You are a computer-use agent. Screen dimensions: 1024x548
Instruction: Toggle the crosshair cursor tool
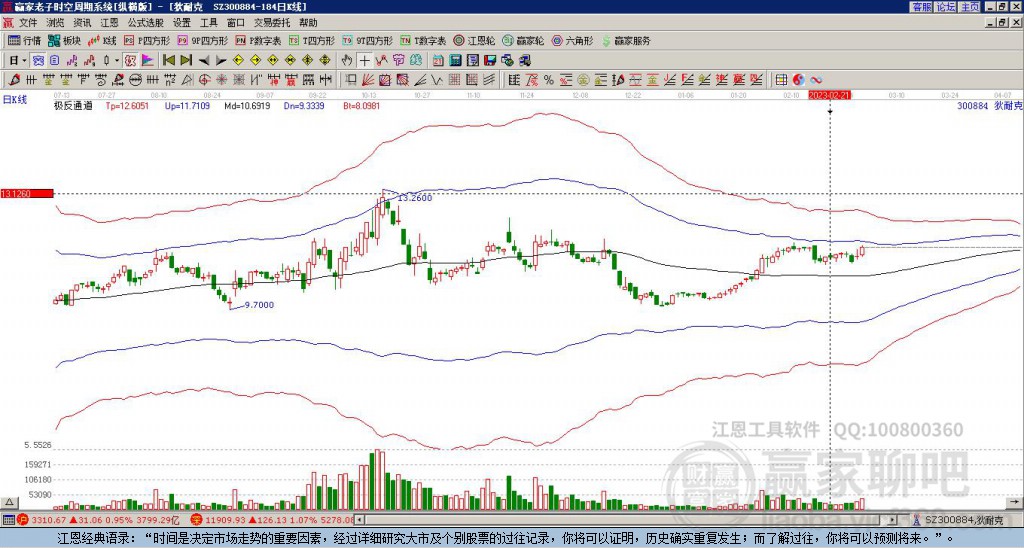tap(364, 60)
